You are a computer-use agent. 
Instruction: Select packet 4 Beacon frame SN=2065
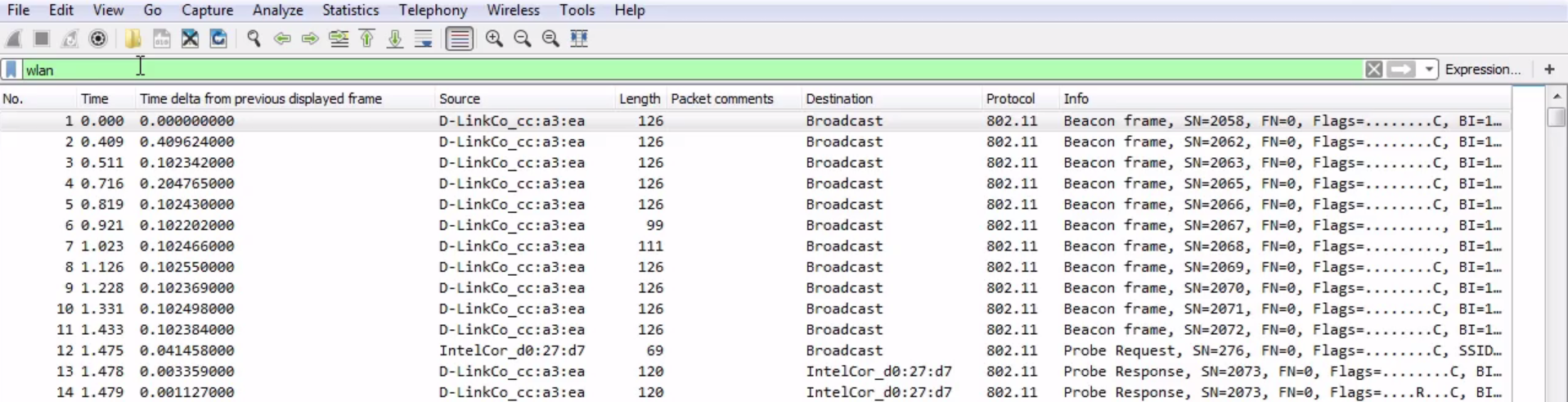pyautogui.click(x=755, y=183)
